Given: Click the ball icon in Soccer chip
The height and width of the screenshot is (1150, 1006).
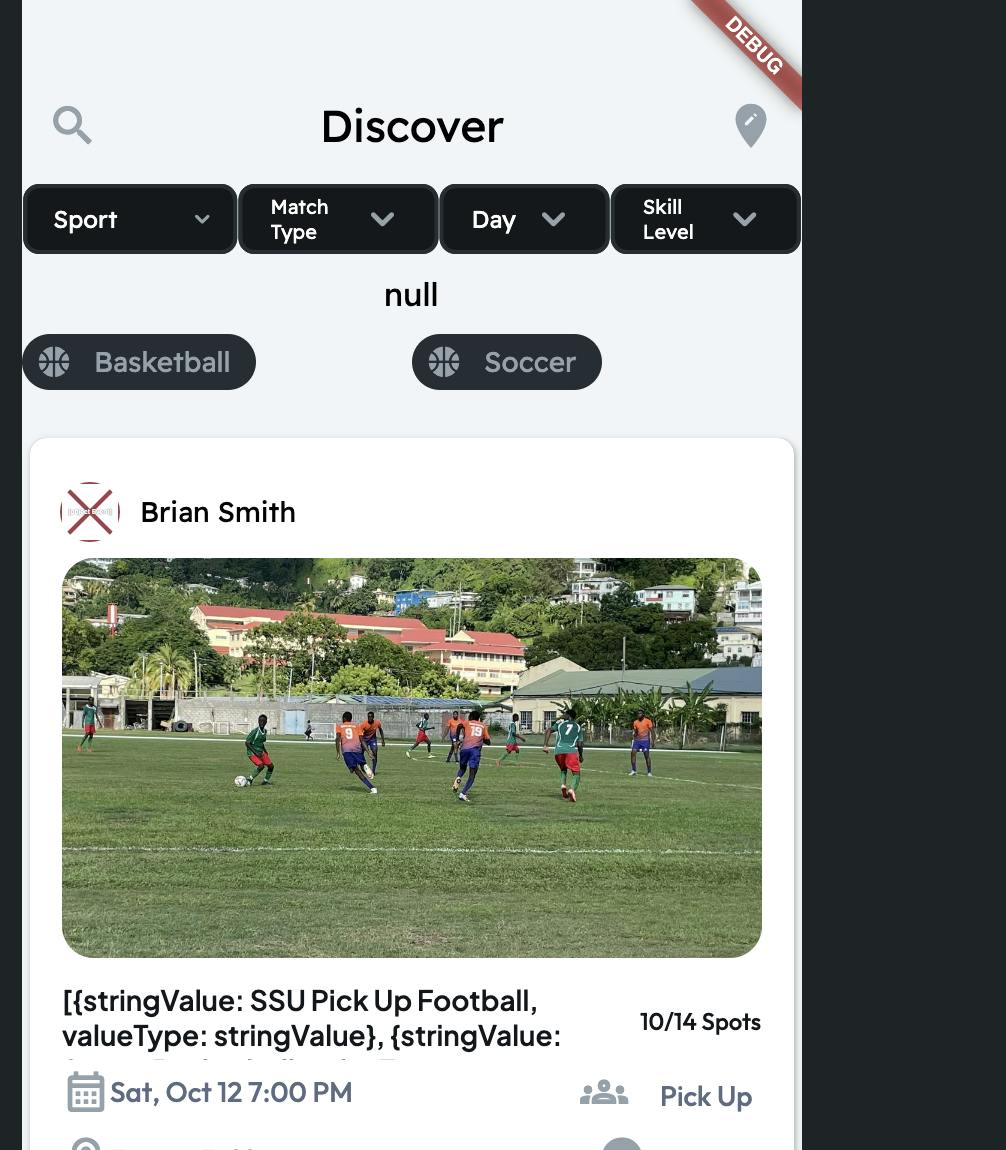Looking at the screenshot, I should [x=444, y=362].
